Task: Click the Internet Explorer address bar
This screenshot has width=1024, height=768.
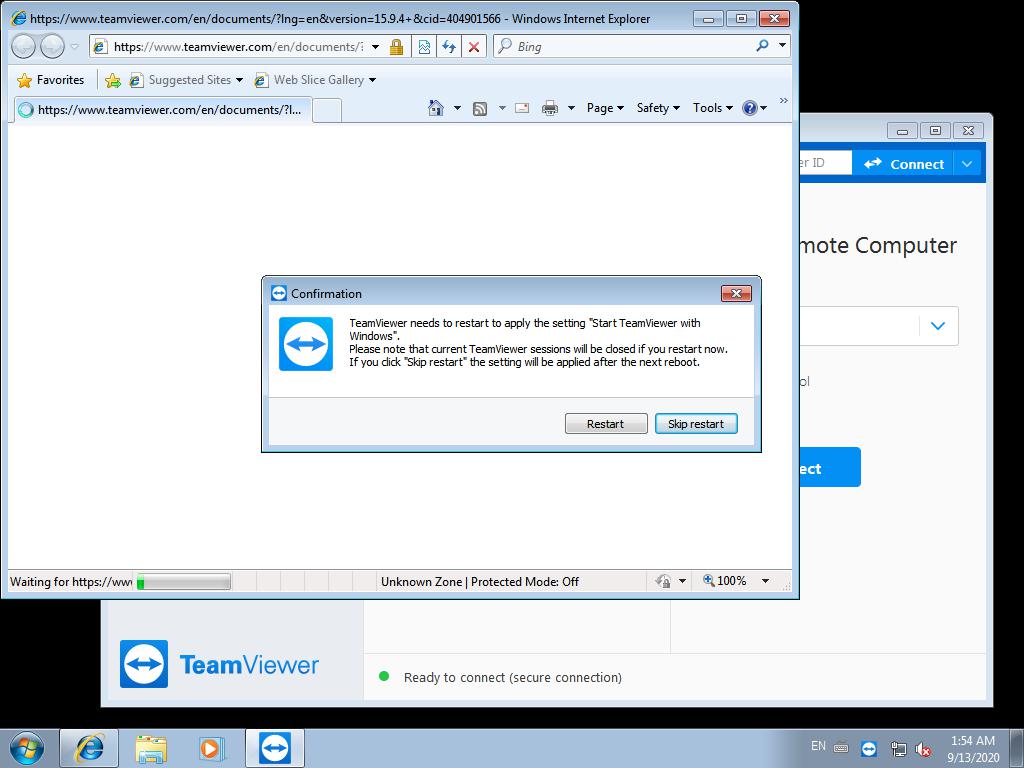Action: 237,47
